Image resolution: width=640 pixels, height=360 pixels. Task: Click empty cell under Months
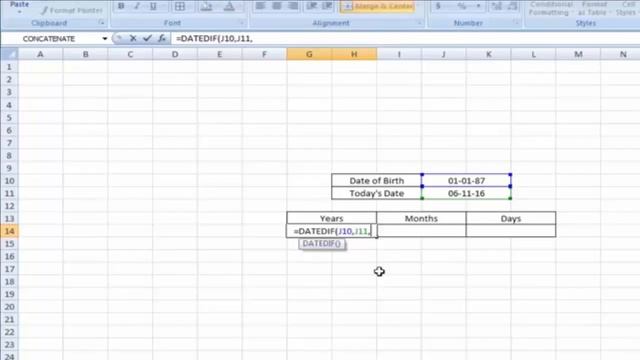[x=421, y=231]
